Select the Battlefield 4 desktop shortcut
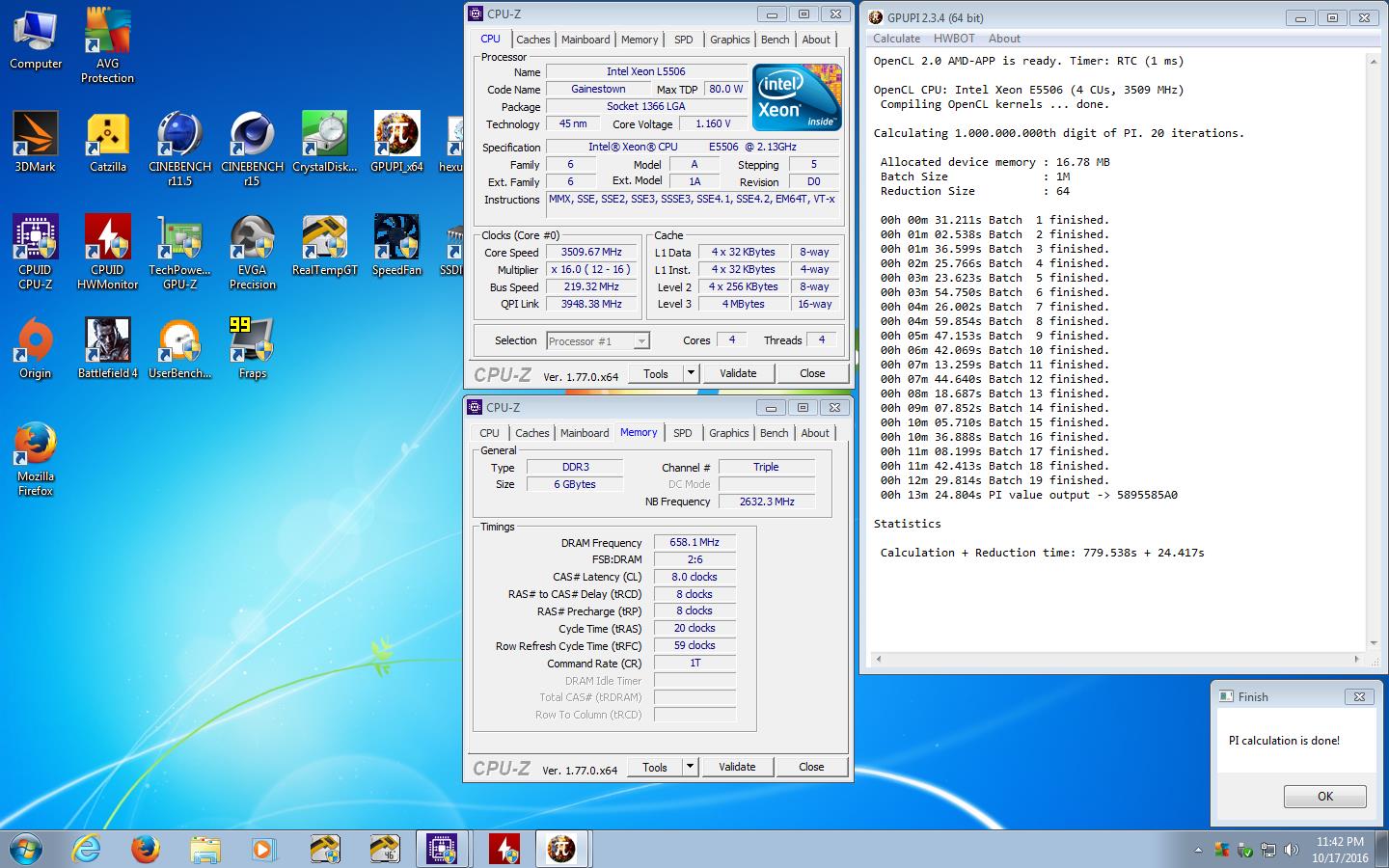Viewport: 1389px width, 868px height. (108, 348)
